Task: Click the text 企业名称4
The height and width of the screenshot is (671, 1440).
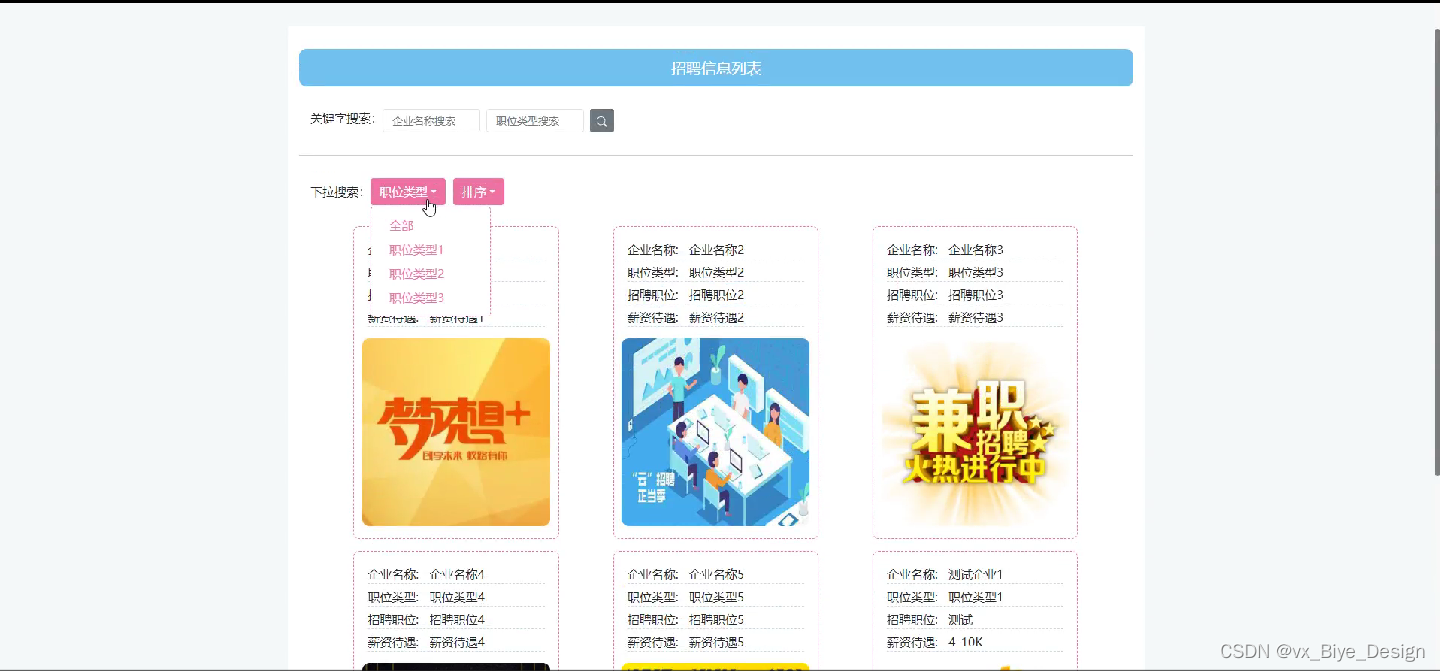Action: 457,575
